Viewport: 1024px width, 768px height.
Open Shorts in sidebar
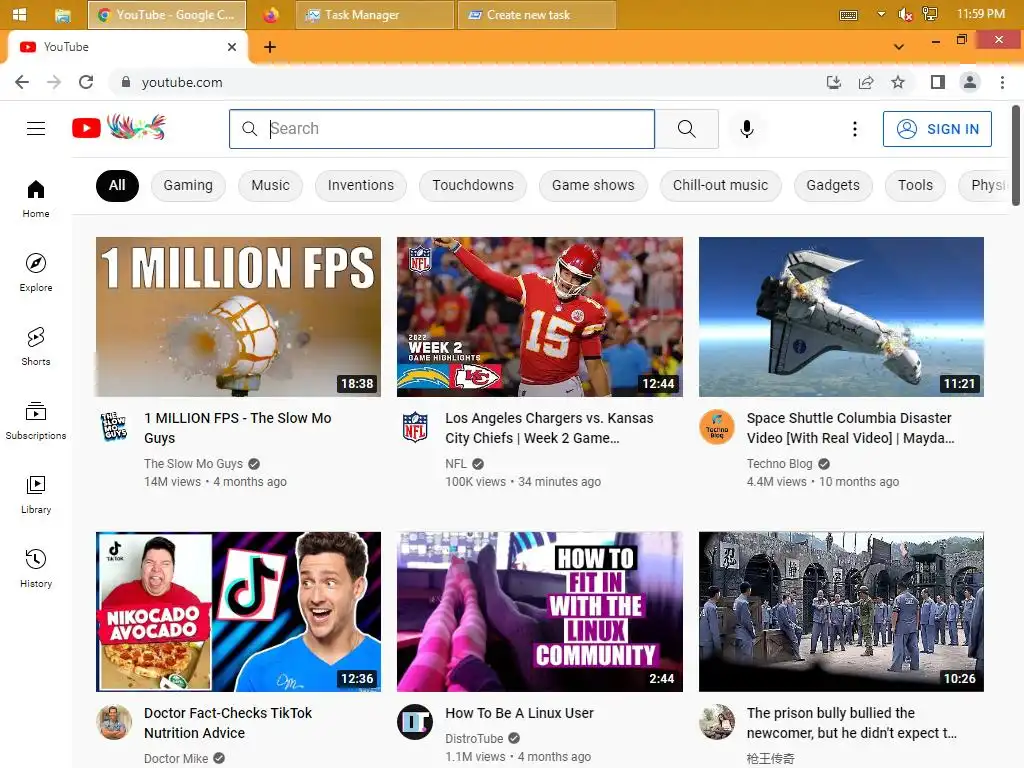36,346
